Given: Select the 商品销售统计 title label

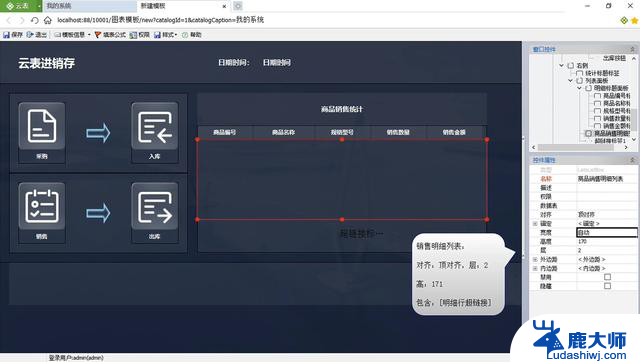Looking at the screenshot, I should [x=342, y=109].
